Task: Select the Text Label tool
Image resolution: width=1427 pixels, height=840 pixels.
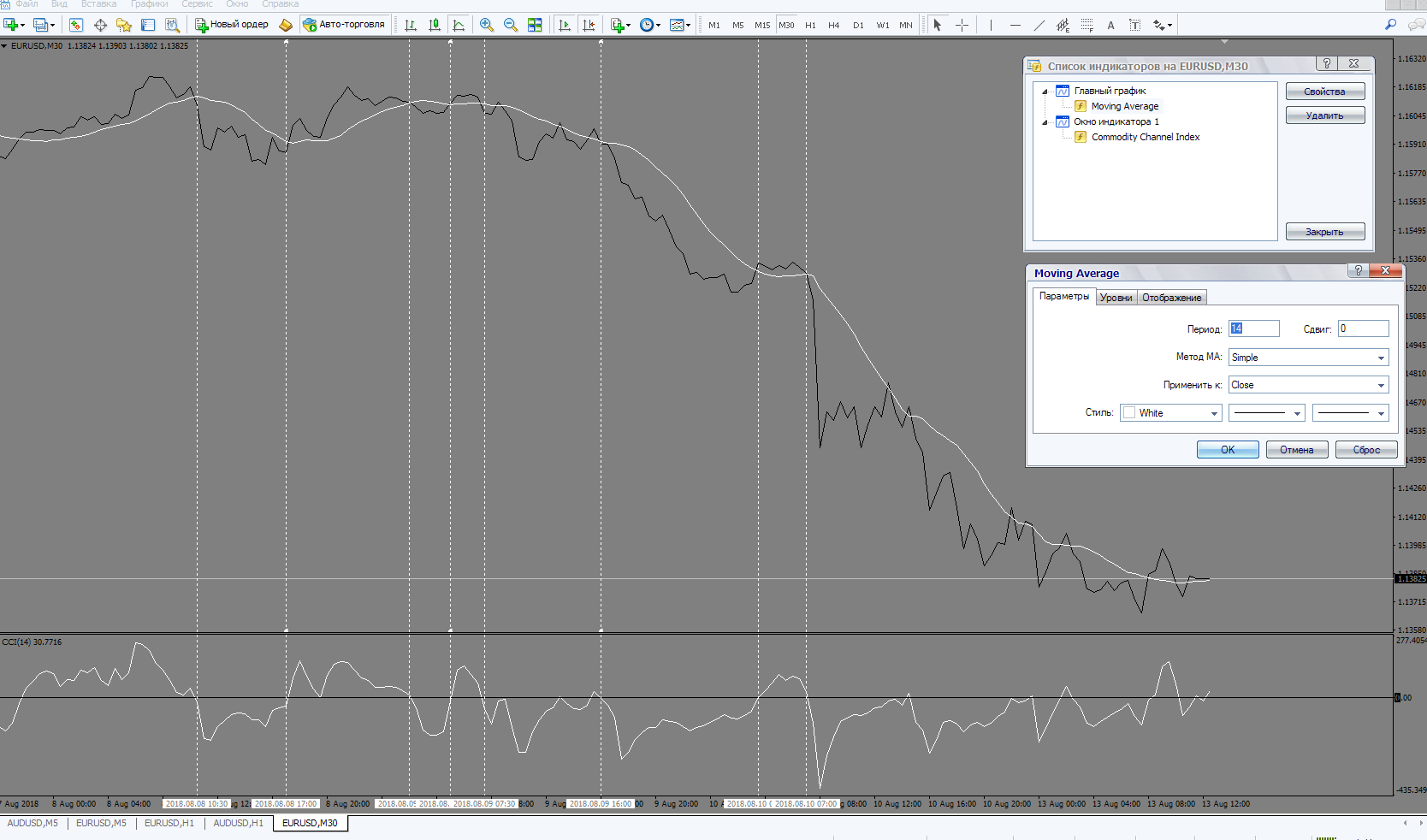Action: coord(1134,25)
